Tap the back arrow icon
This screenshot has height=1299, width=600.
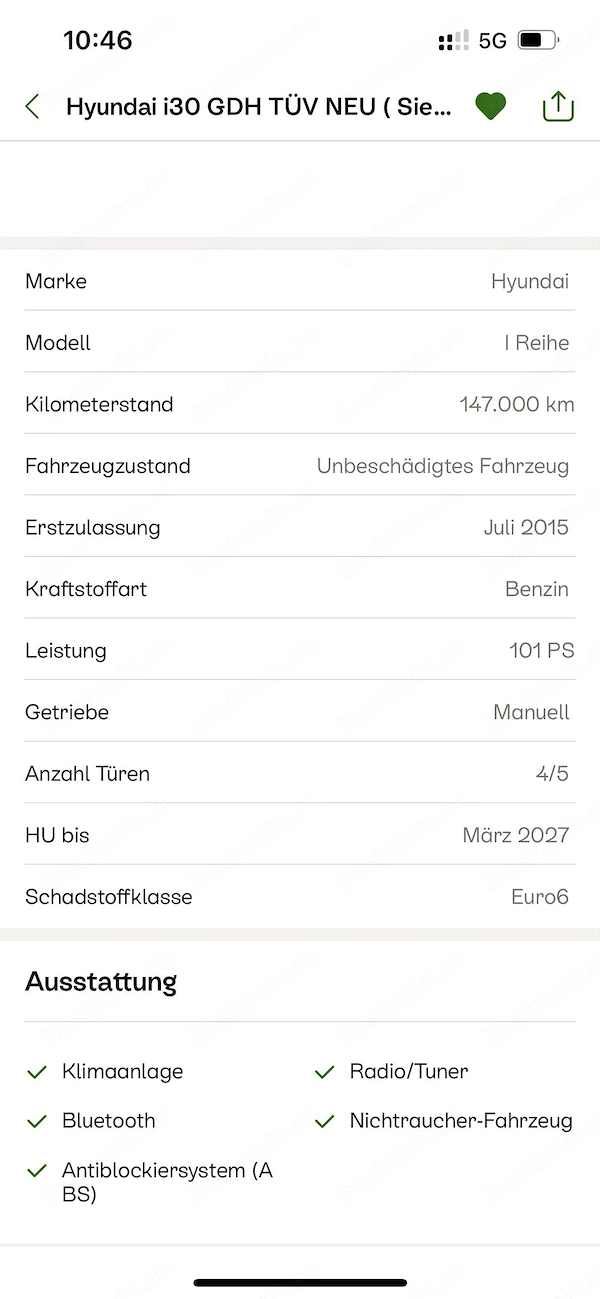(33, 107)
